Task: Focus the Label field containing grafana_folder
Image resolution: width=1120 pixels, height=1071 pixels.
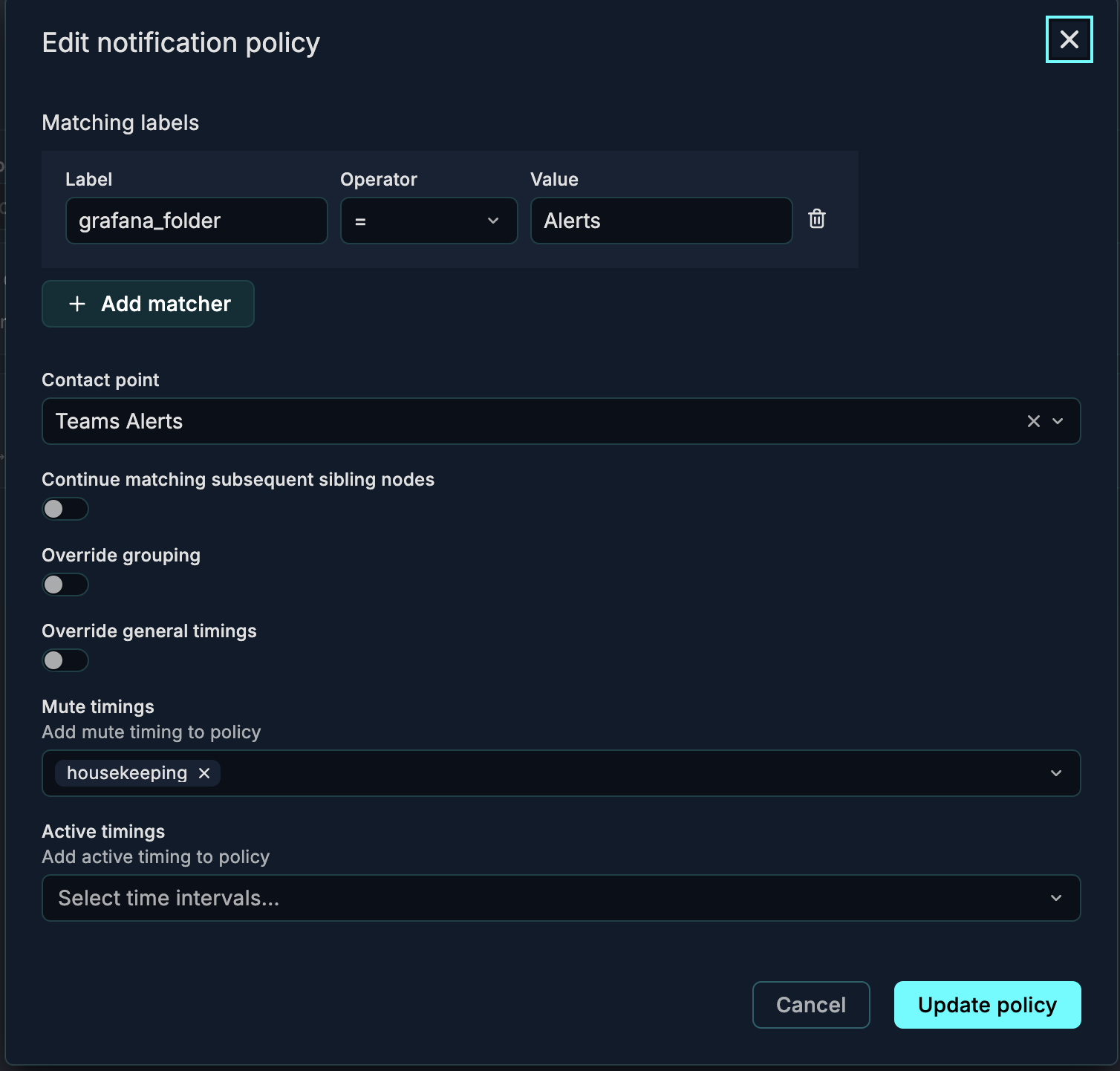Action: tap(196, 221)
